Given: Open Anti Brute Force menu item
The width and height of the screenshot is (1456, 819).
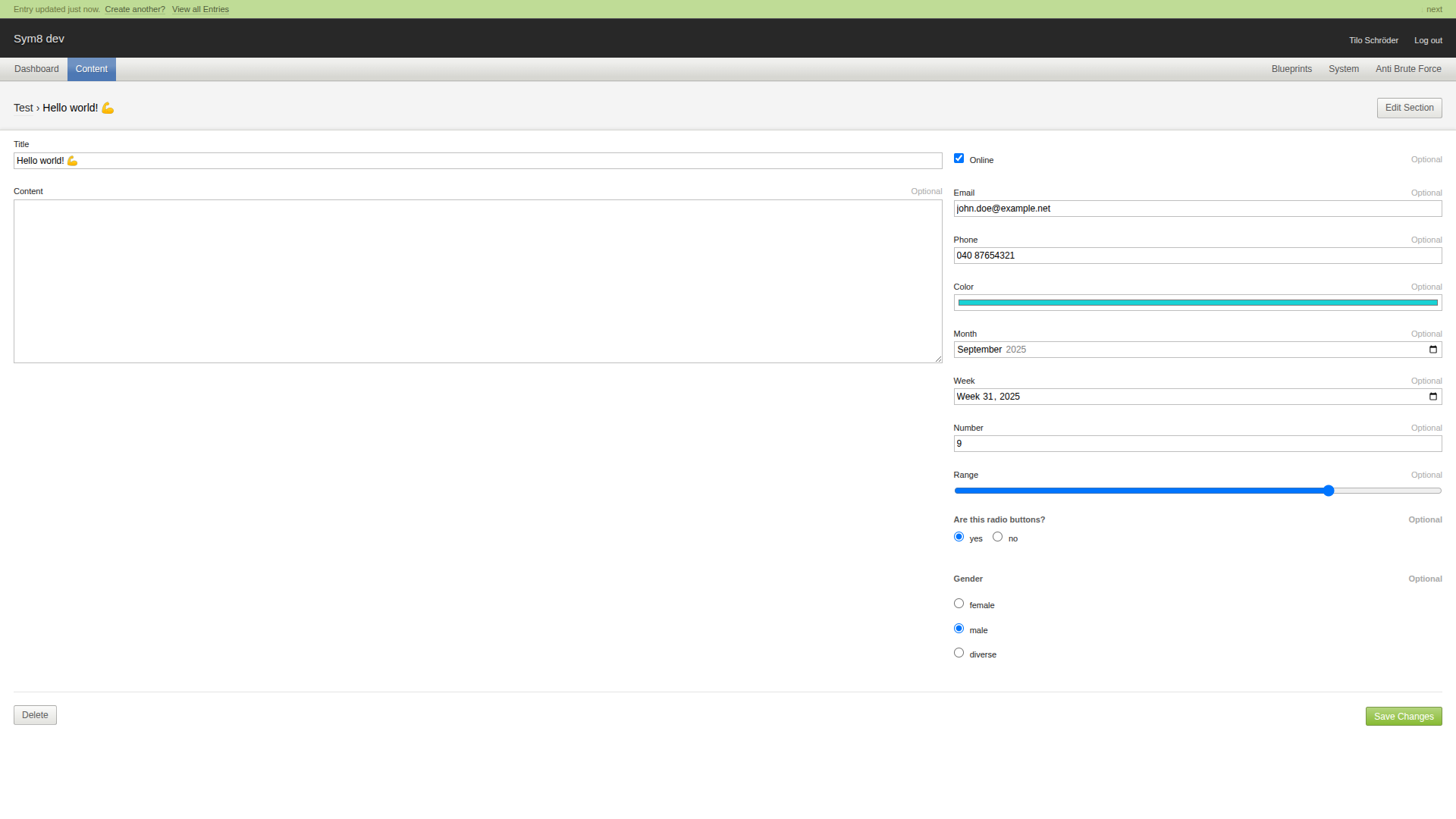Looking at the screenshot, I should [1407, 69].
